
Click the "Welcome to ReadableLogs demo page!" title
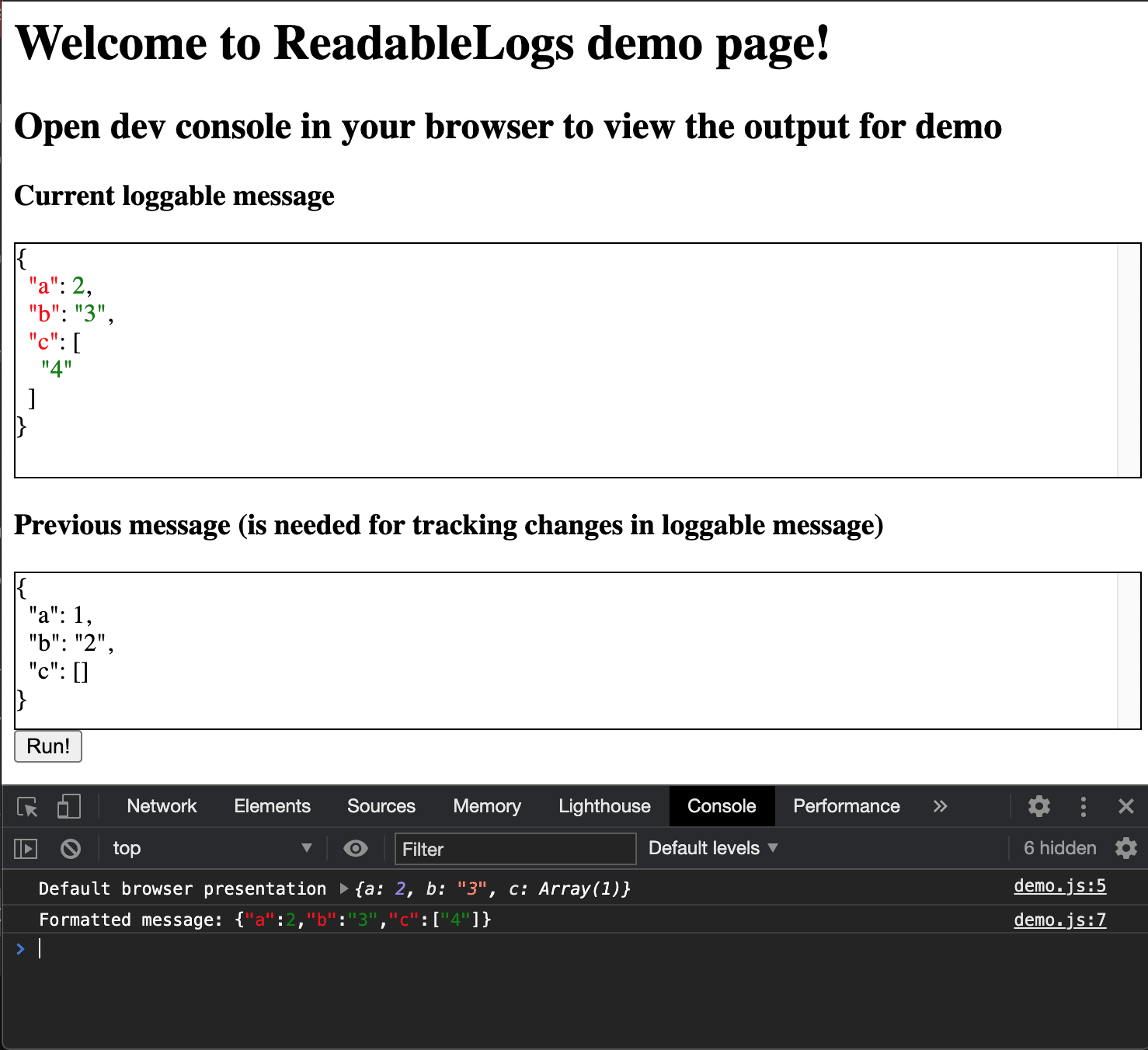pos(423,43)
